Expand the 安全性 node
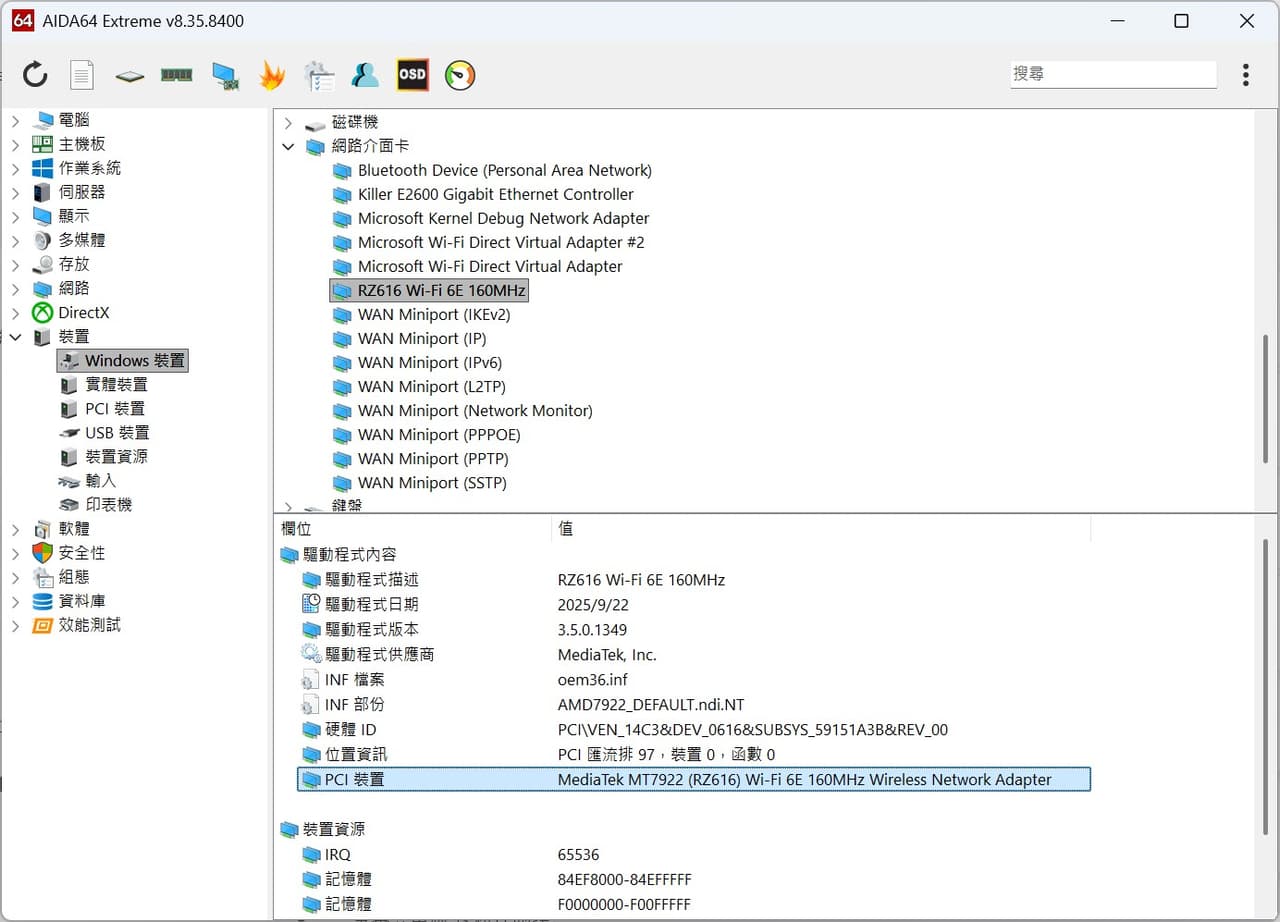The image size is (1280, 922). pyautogui.click(x=15, y=553)
